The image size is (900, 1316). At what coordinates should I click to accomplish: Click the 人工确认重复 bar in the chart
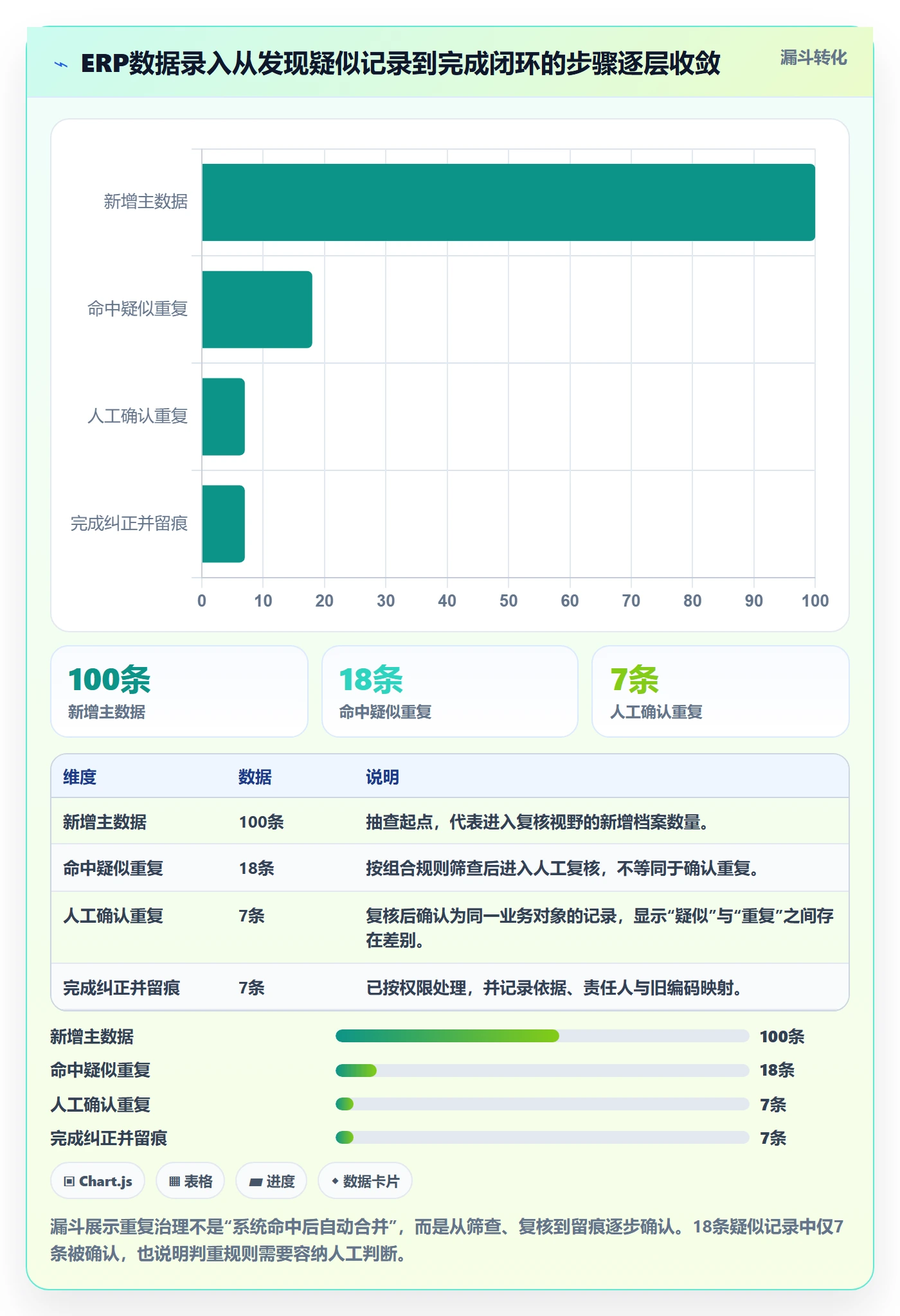coord(223,416)
